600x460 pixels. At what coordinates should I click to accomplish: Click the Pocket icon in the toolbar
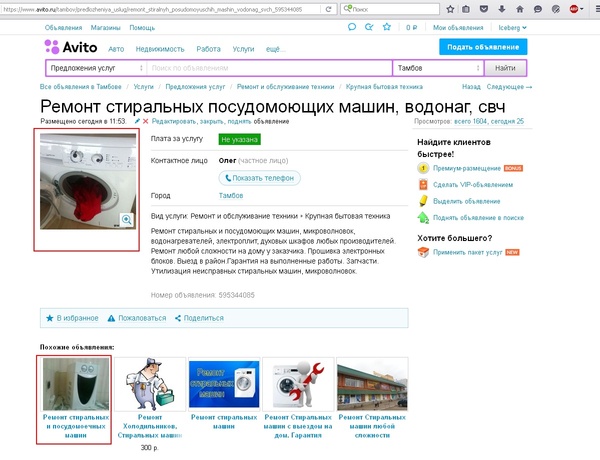[x=484, y=9]
